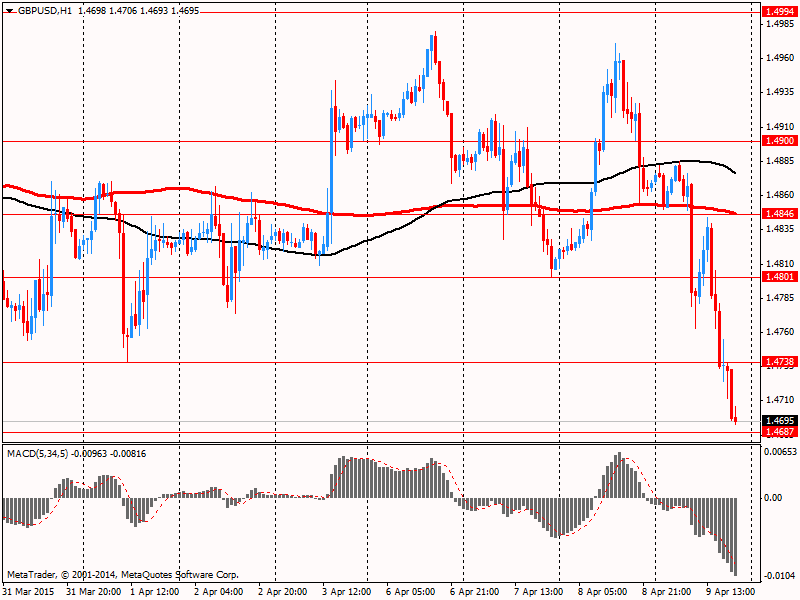Viewport: 800px width, 600px height.
Task: Click the triangle arrow beside GBPUSD,H1
Action: [x=10, y=11]
